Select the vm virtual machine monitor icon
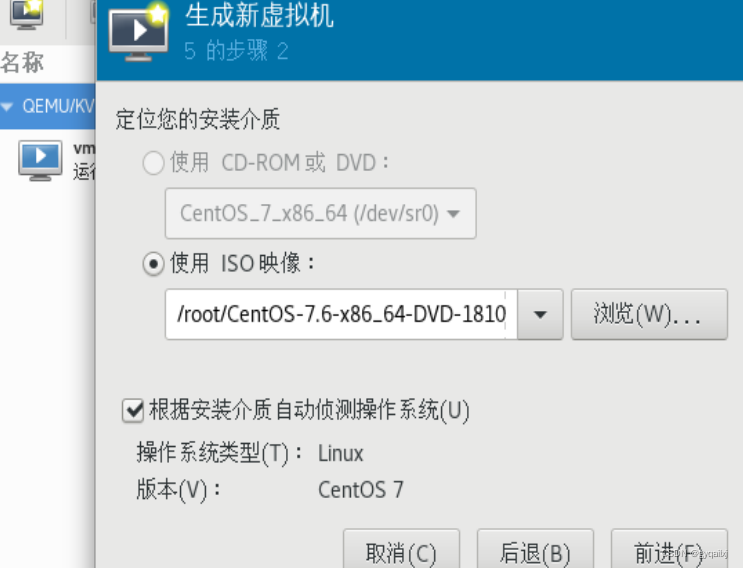The image size is (743, 568). click(x=40, y=160)
